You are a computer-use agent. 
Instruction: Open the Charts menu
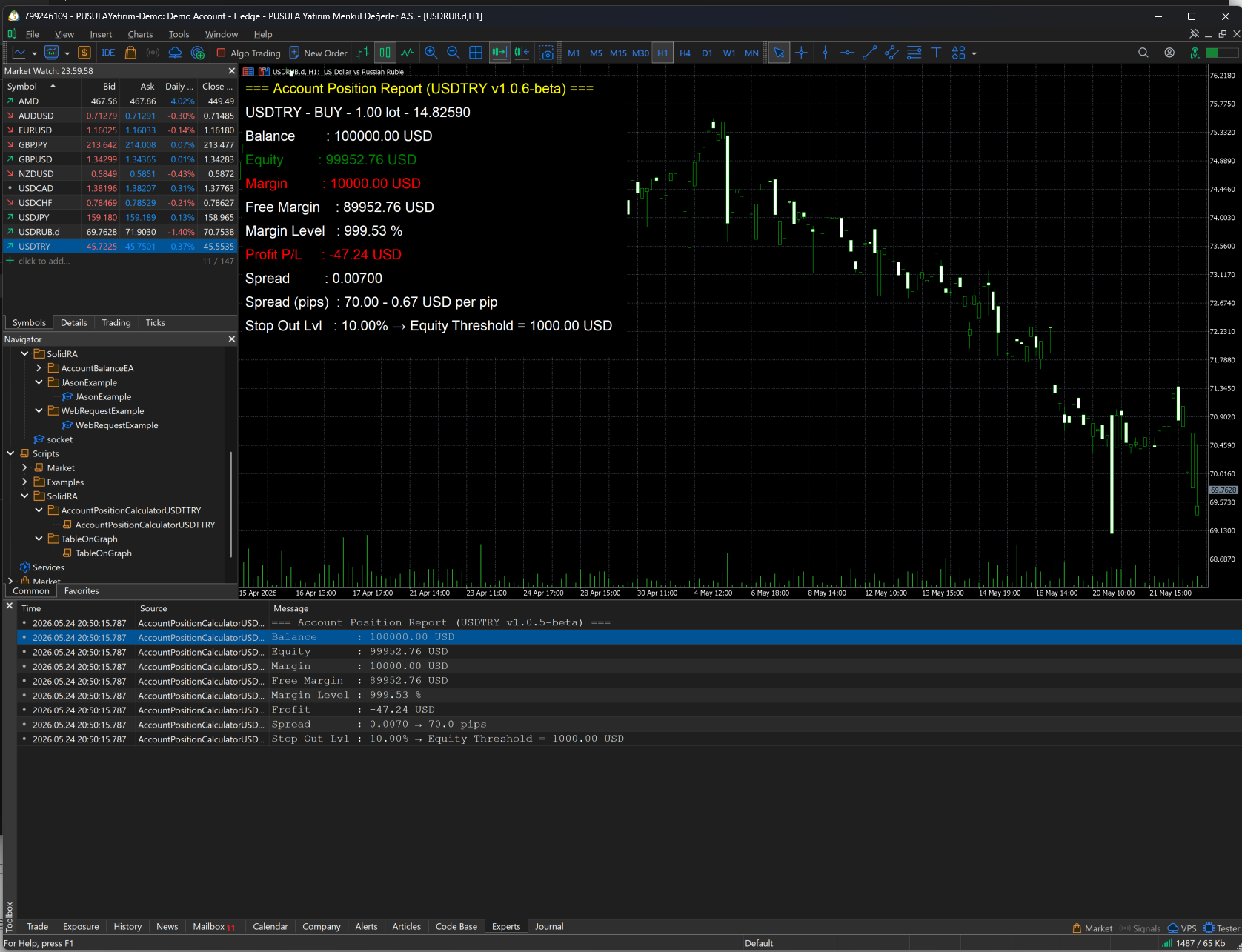140,34
